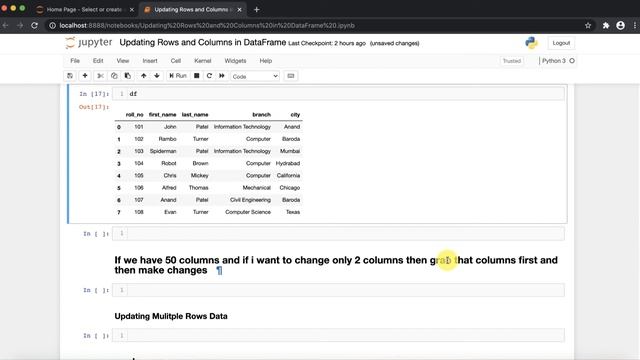640x360 pixels.
Task: Click the Jupyter logo
Action: (89, 42)
